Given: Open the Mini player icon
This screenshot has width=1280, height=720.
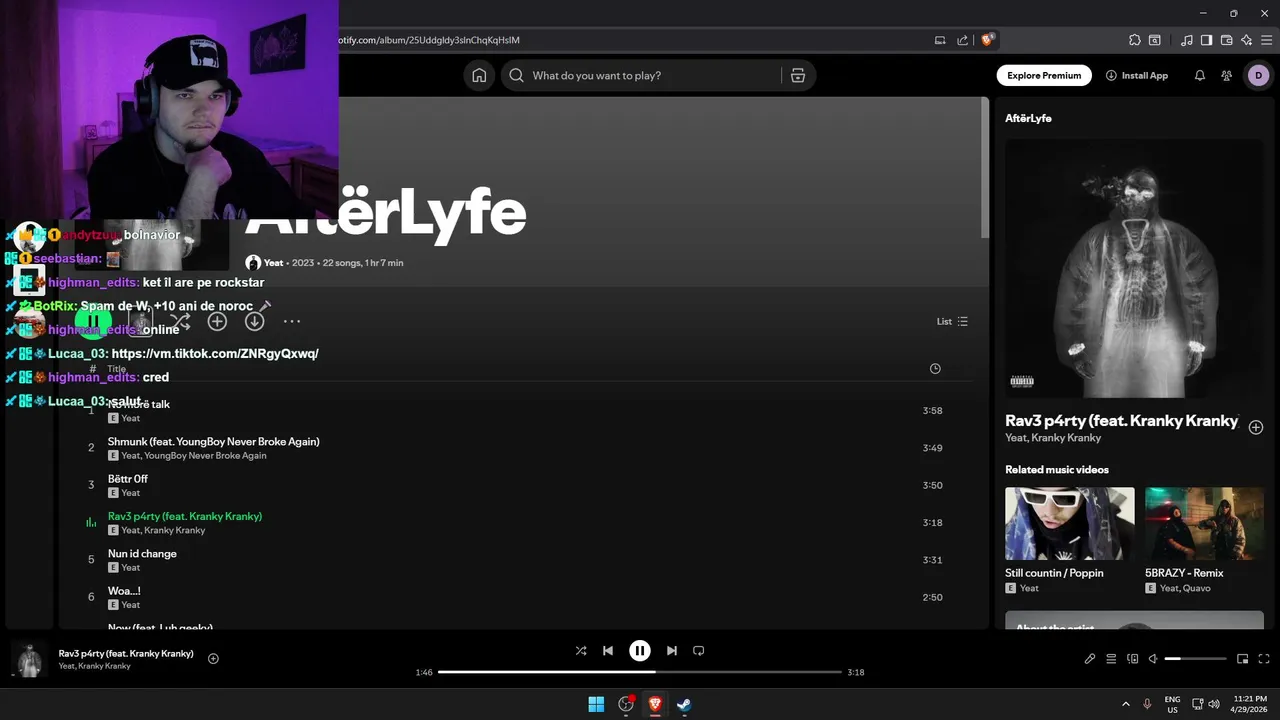Looking at the screenshot, I should pos(1242,659).
